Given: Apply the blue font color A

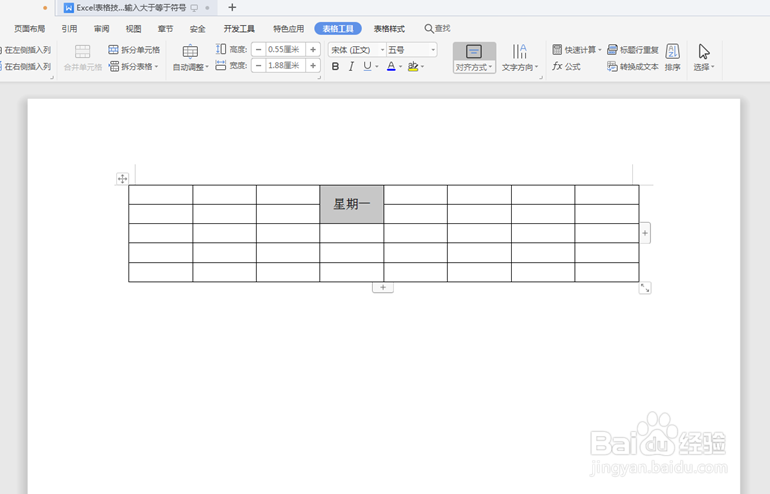Looking at the screenshot, I should point(391,66).
